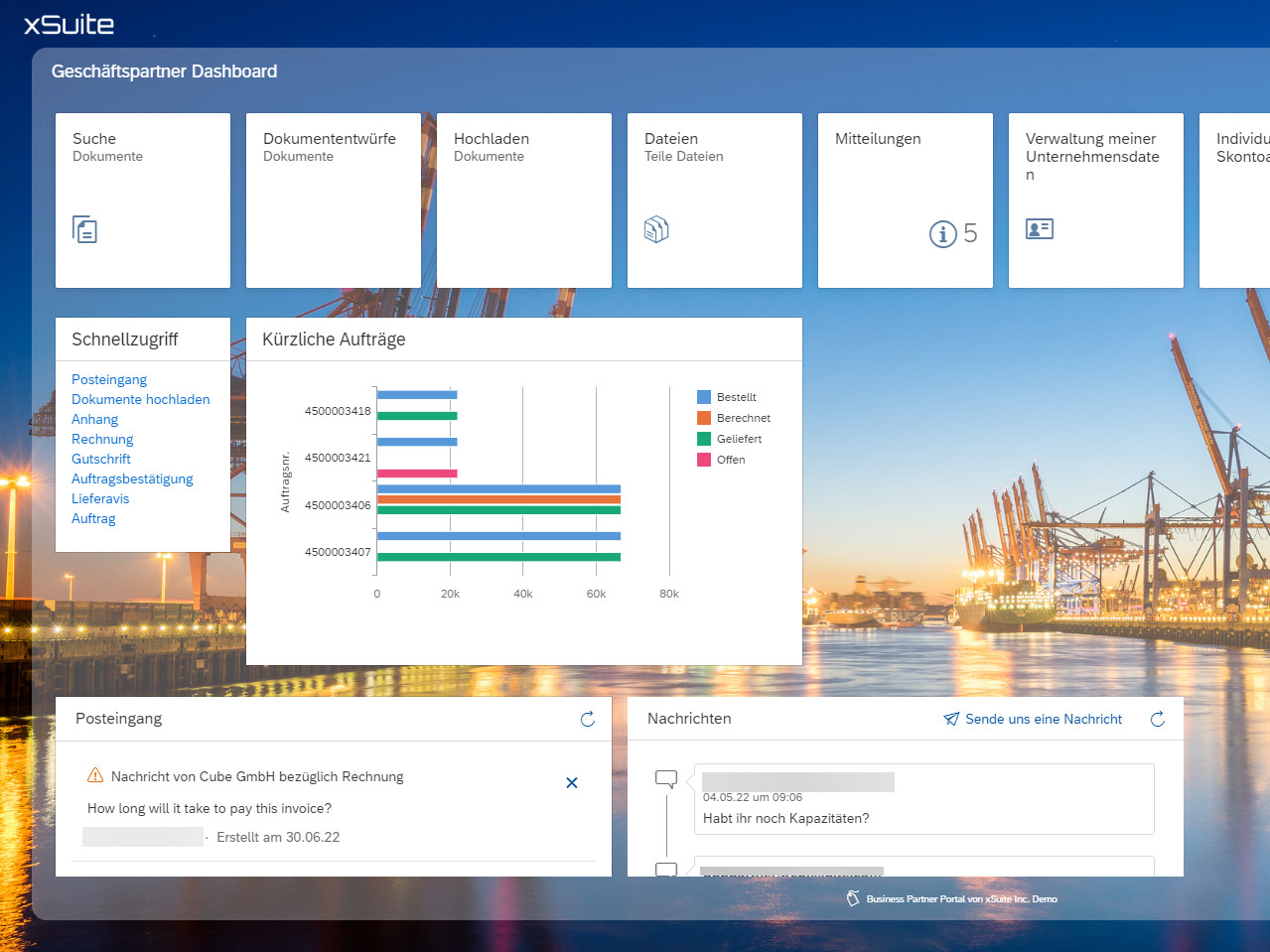The height and width of the screenshot is (952, 1270).
Task: Click the warning icon on Cube GmbH message
Action: coord(95,775)
